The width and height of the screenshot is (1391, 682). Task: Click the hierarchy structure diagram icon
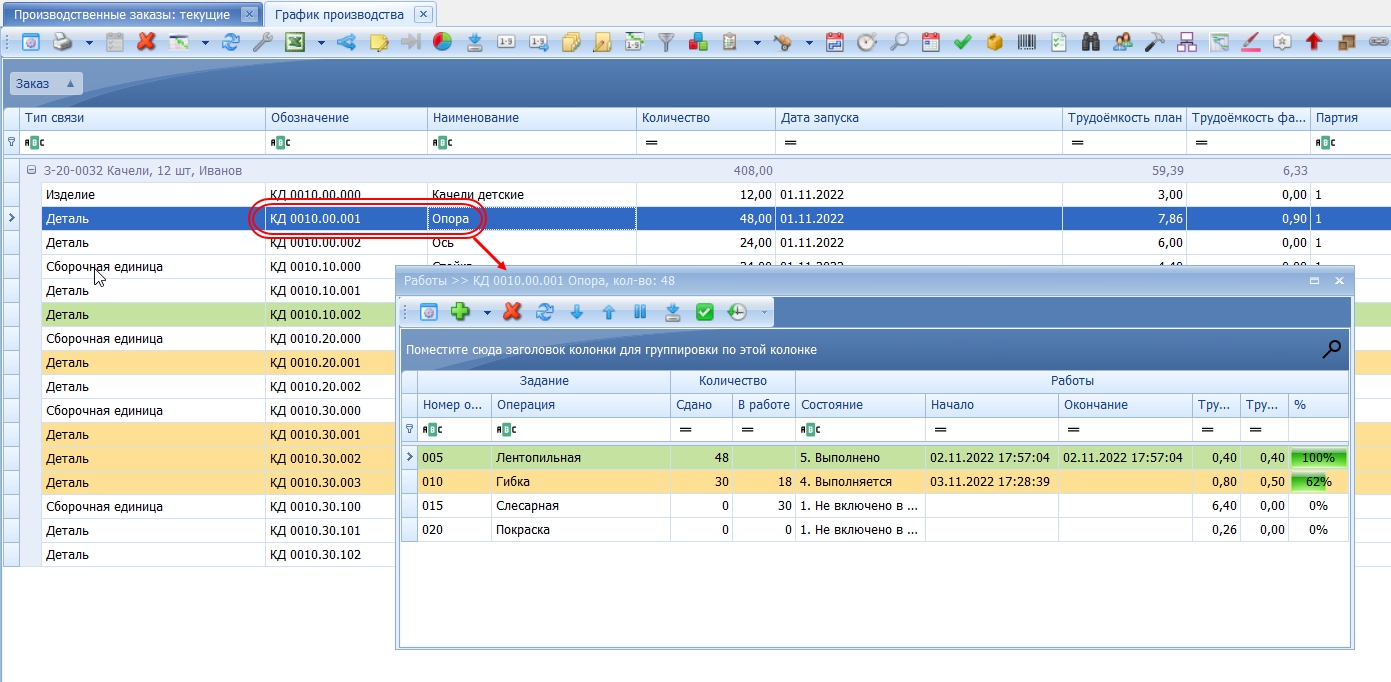1187,42
